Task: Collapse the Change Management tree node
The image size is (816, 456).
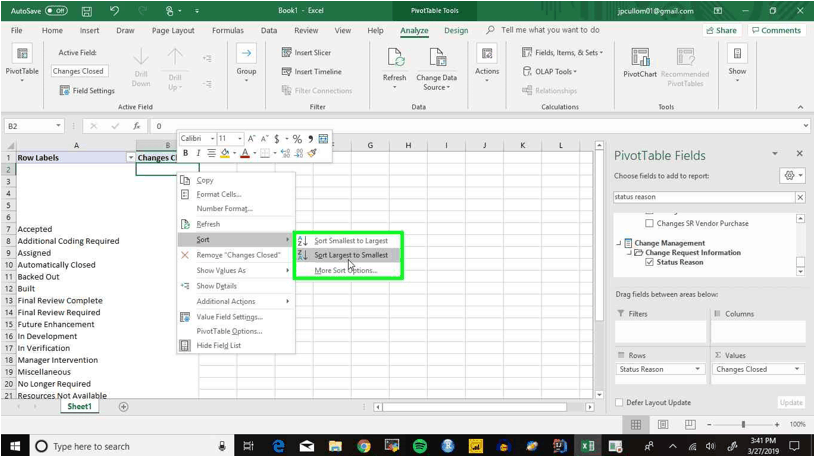Action: click(618, 243)
